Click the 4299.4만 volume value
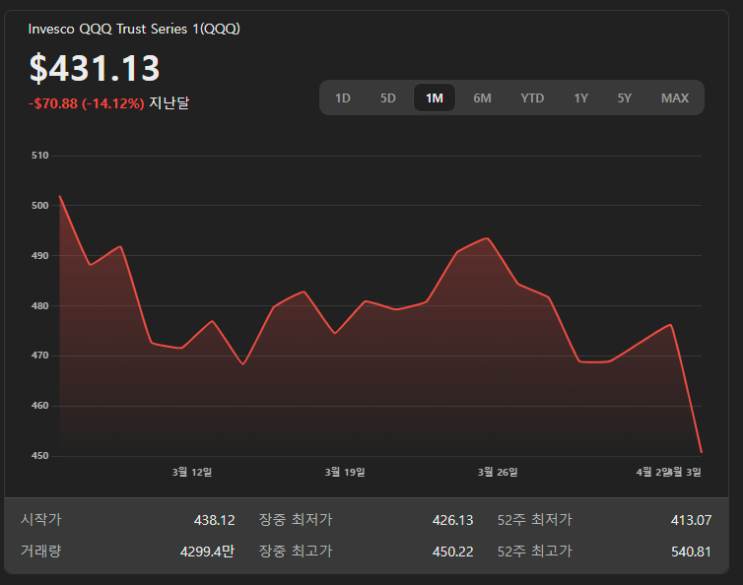 [207, 551]
